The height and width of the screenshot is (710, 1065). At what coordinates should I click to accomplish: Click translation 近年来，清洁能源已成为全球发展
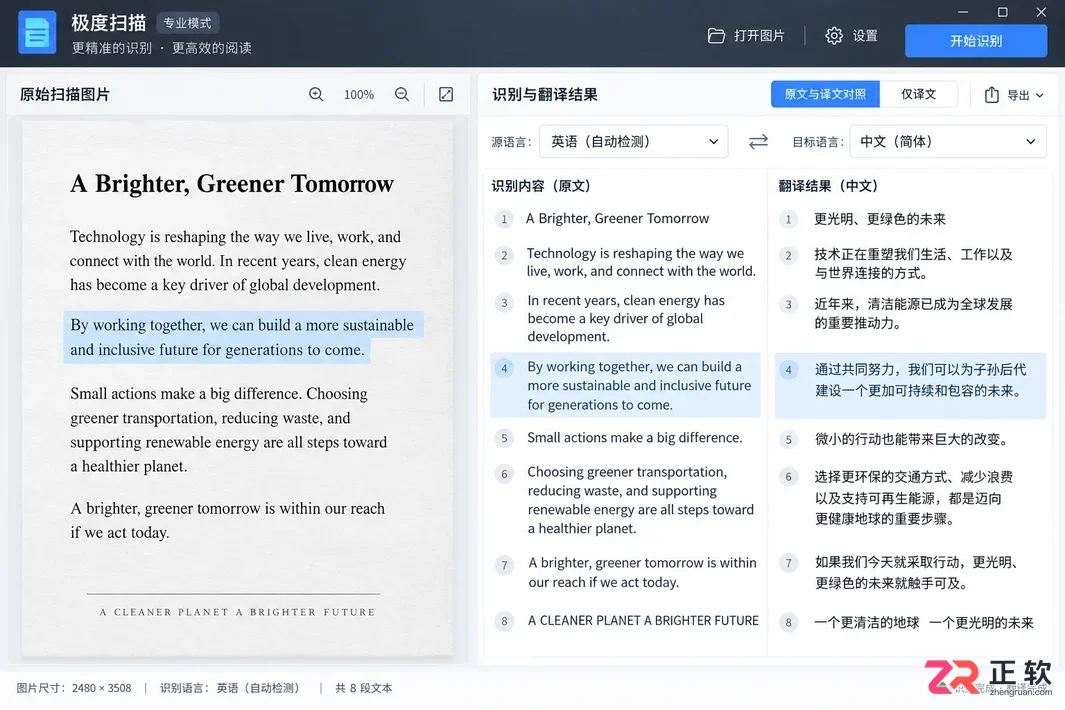click(914, 313)
